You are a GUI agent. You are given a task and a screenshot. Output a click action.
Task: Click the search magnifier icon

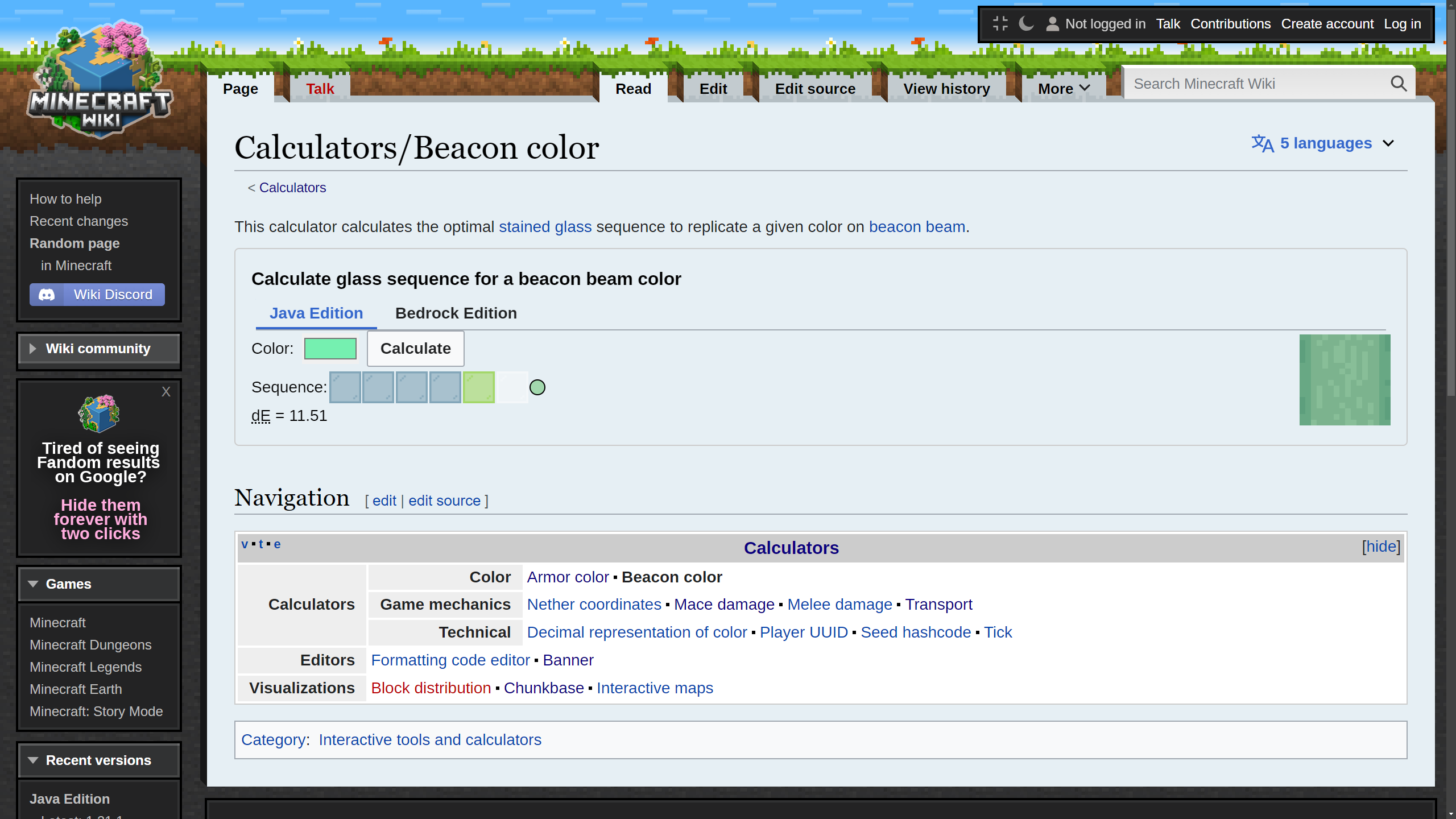point(1399,83)
